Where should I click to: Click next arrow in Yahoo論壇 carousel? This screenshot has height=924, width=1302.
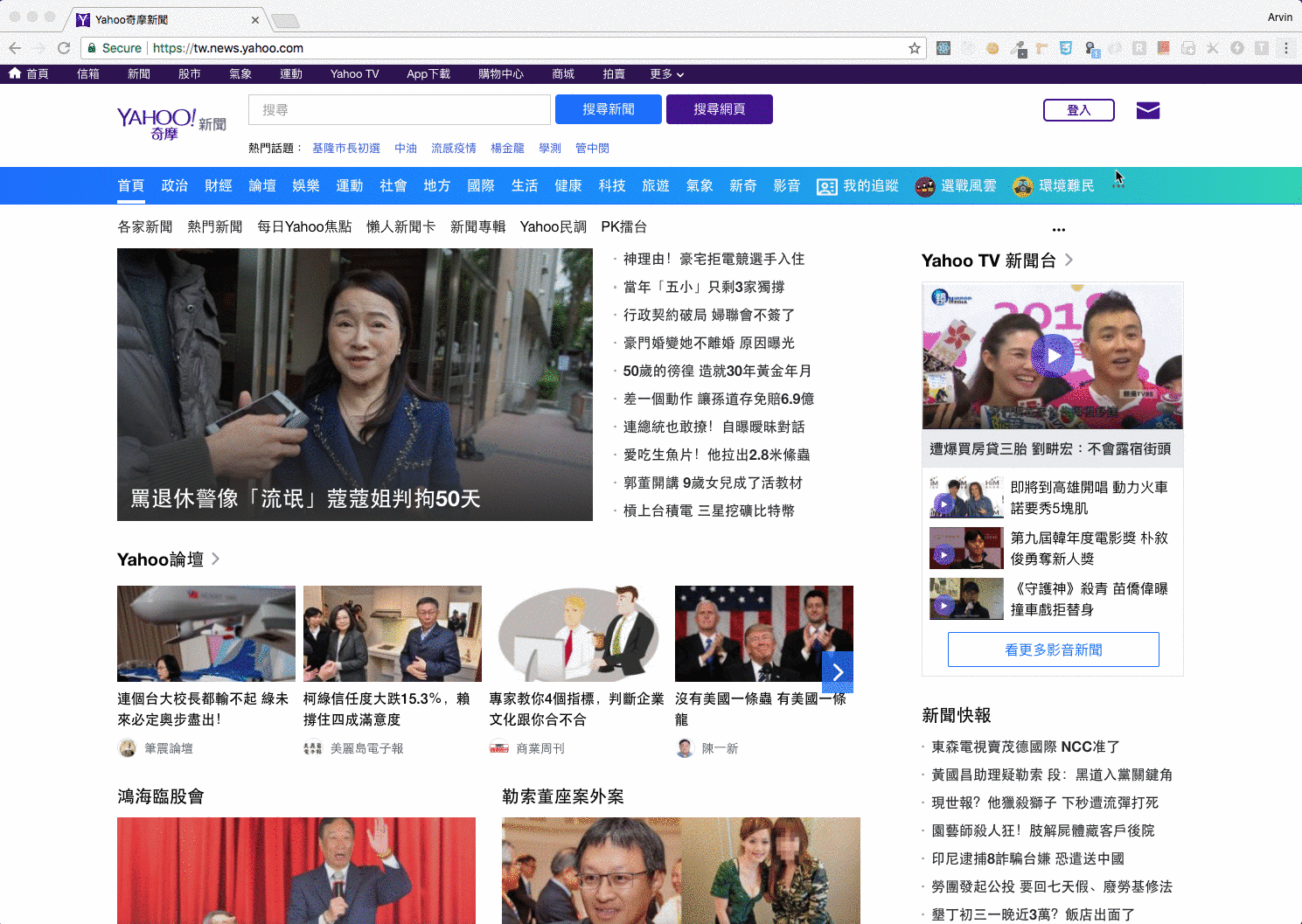pyautogui.click(x=838, y=671)
